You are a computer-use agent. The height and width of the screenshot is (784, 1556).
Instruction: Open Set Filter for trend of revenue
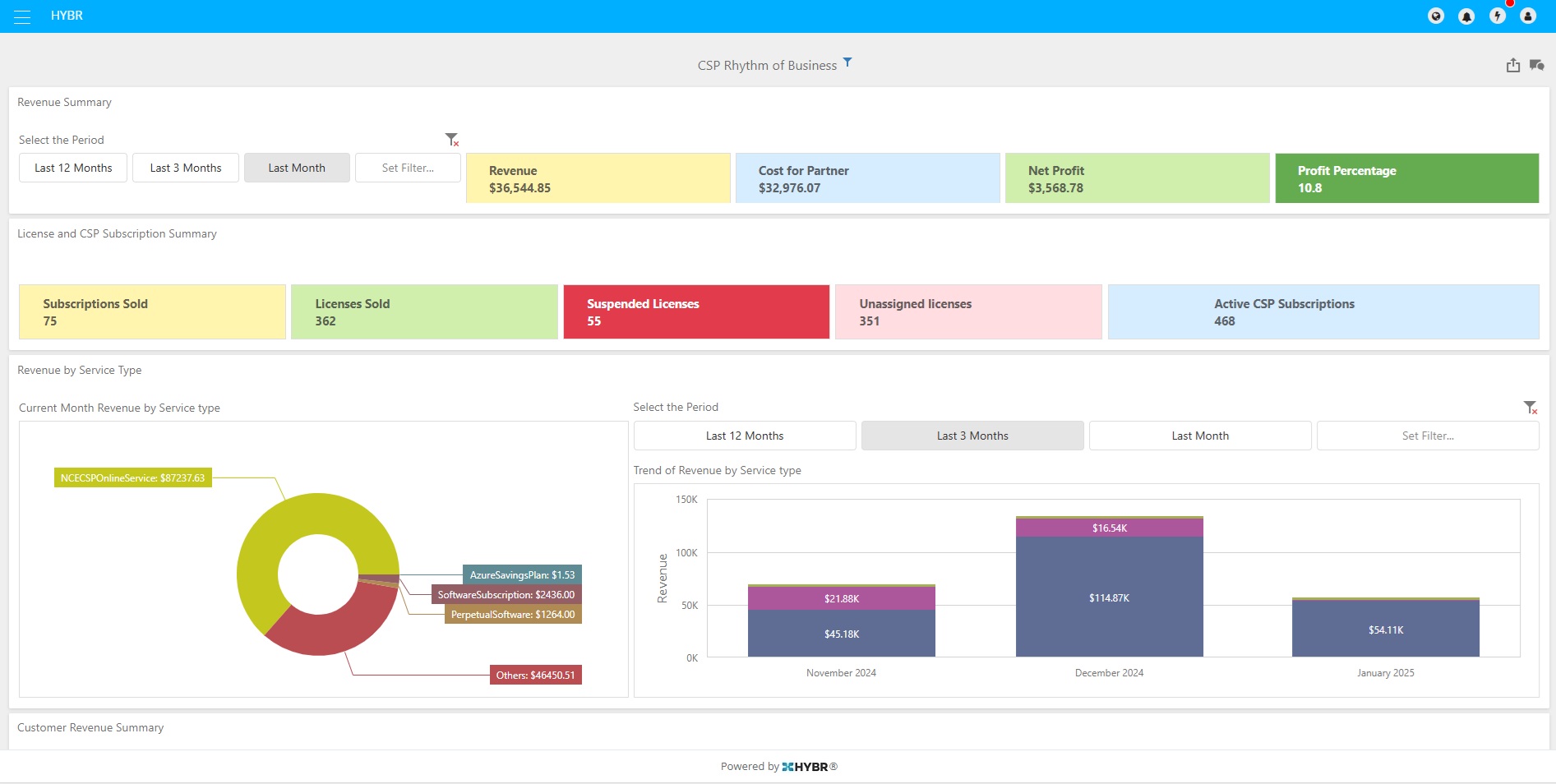click(1428, 436)
